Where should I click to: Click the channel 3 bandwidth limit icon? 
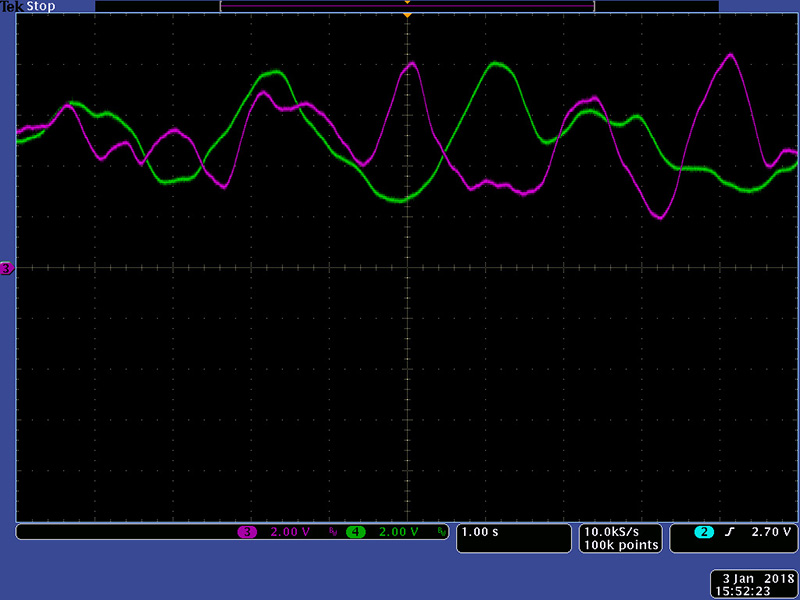333,532
